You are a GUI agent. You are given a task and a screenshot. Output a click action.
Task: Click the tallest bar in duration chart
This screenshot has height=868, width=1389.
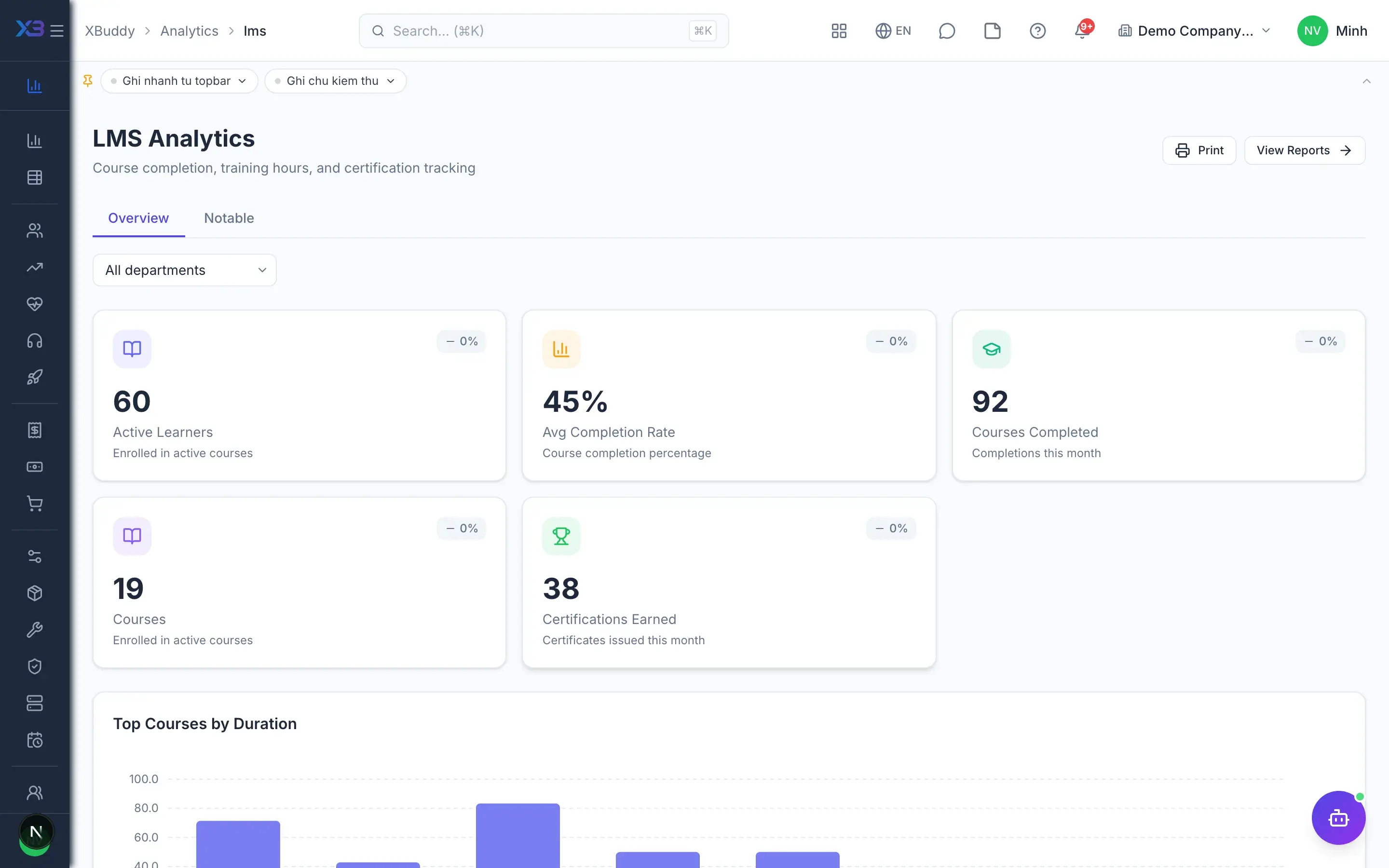(x=517, y=836)
